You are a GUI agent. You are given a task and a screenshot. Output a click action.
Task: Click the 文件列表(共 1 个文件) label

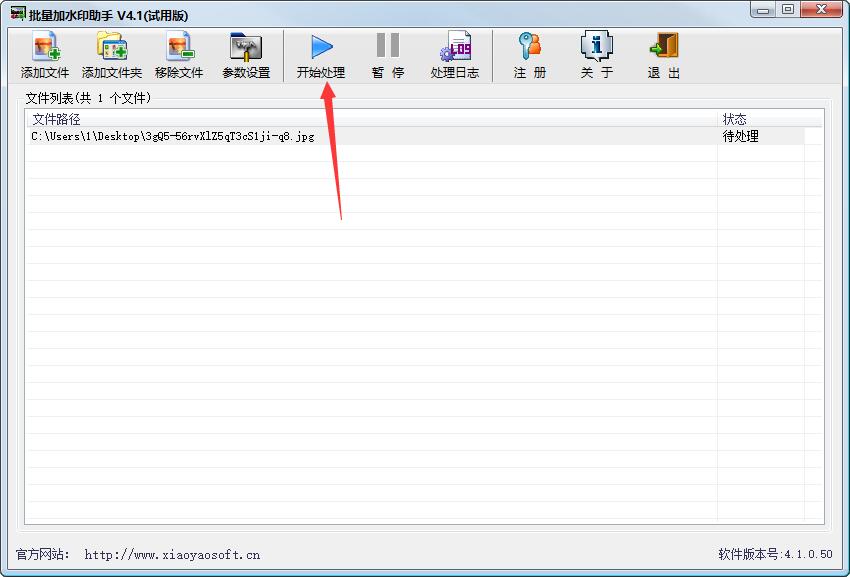[x=88, y=98]
